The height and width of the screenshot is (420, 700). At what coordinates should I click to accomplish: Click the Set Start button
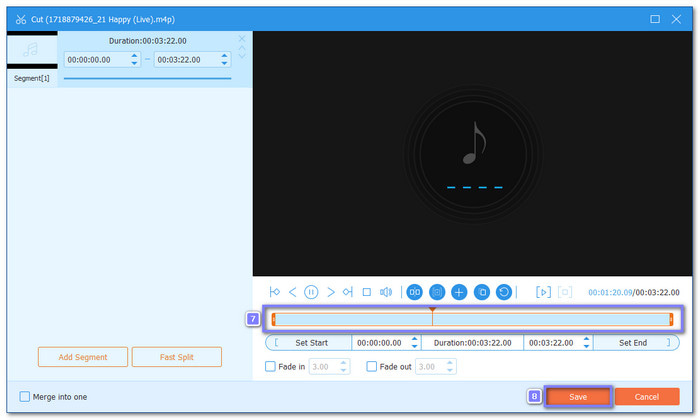point(308,343)
